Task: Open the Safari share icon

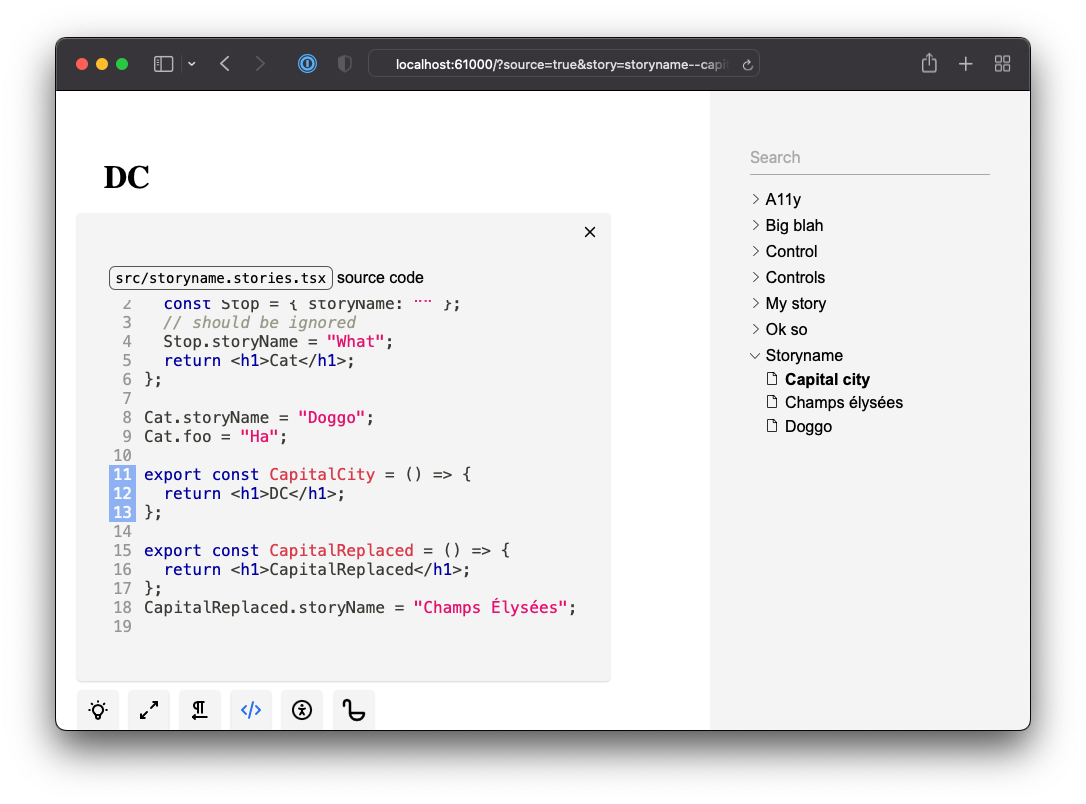Action: 928,63
